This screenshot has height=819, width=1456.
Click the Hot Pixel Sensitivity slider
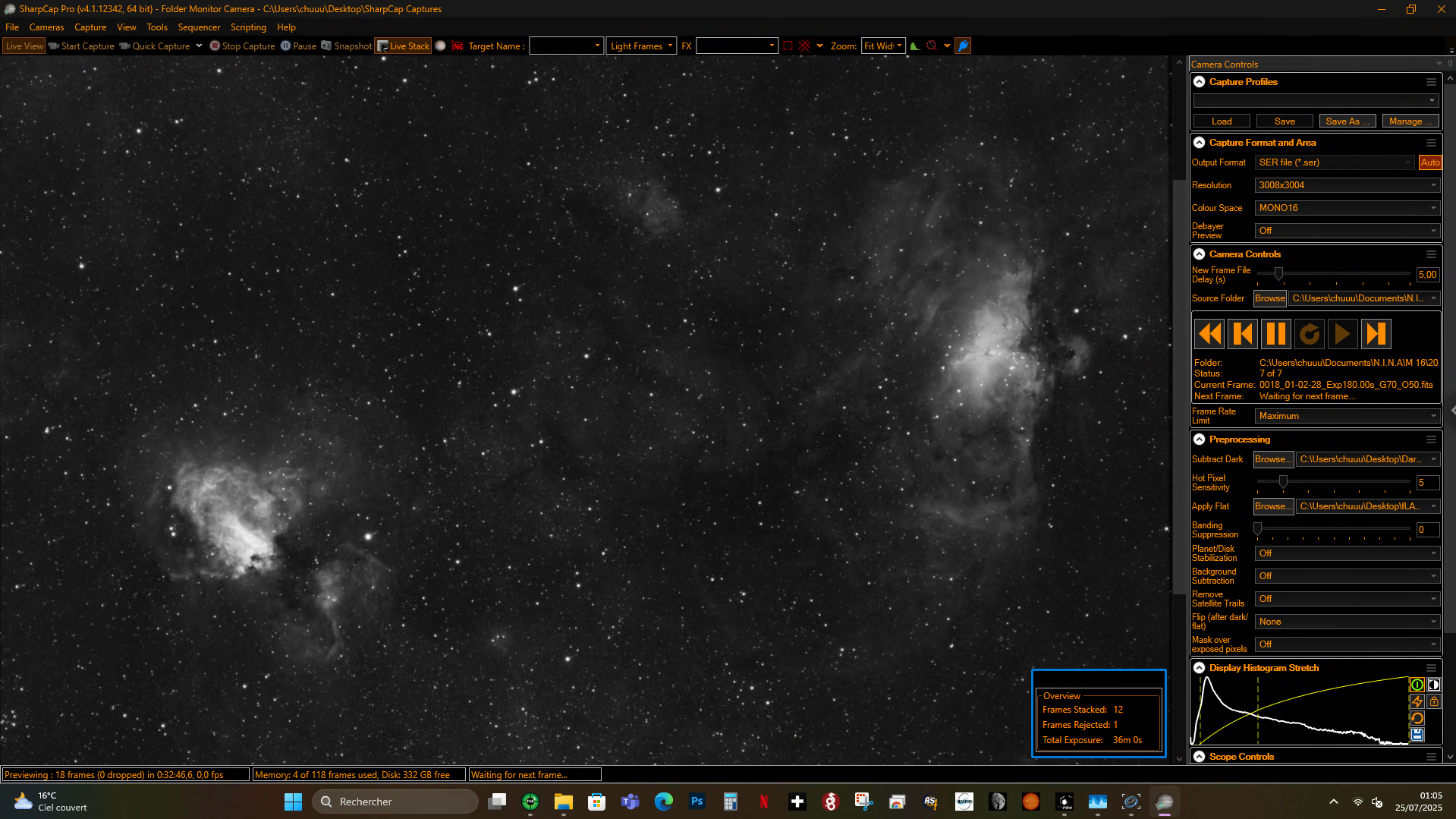point(1334,483)
